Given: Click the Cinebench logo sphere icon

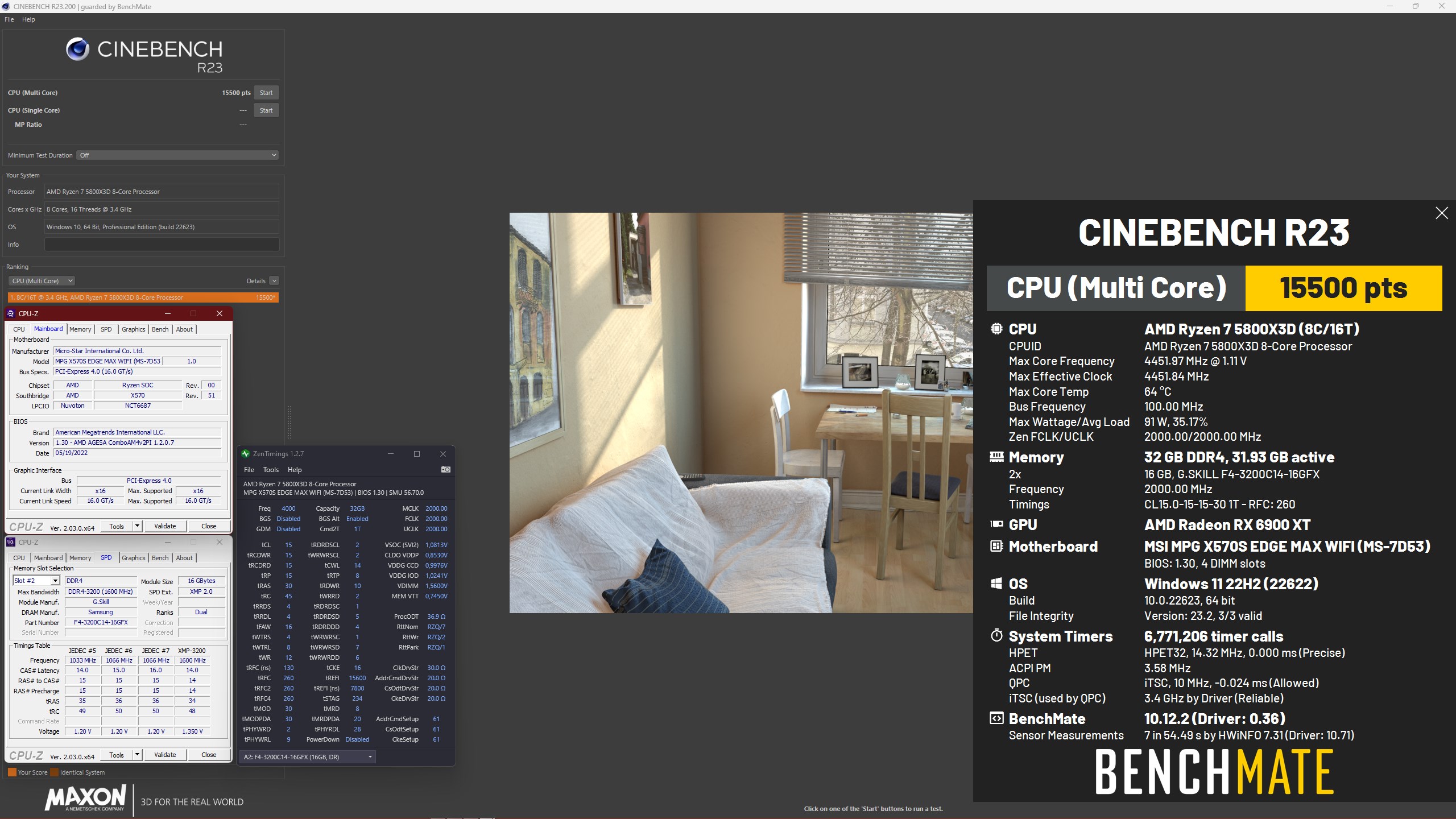Looking at the screenshot, I should (x=77, y=49).
